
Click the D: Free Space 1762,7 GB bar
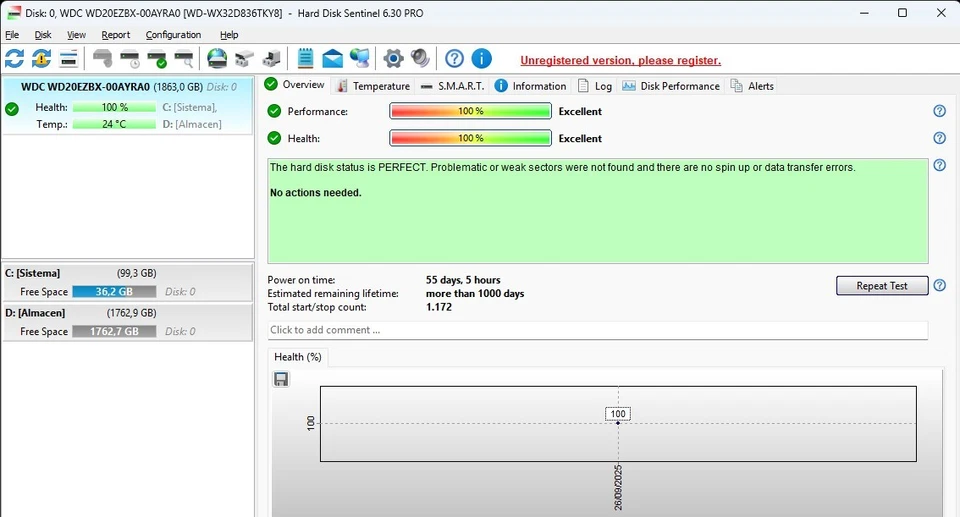(x=114, y=331)
